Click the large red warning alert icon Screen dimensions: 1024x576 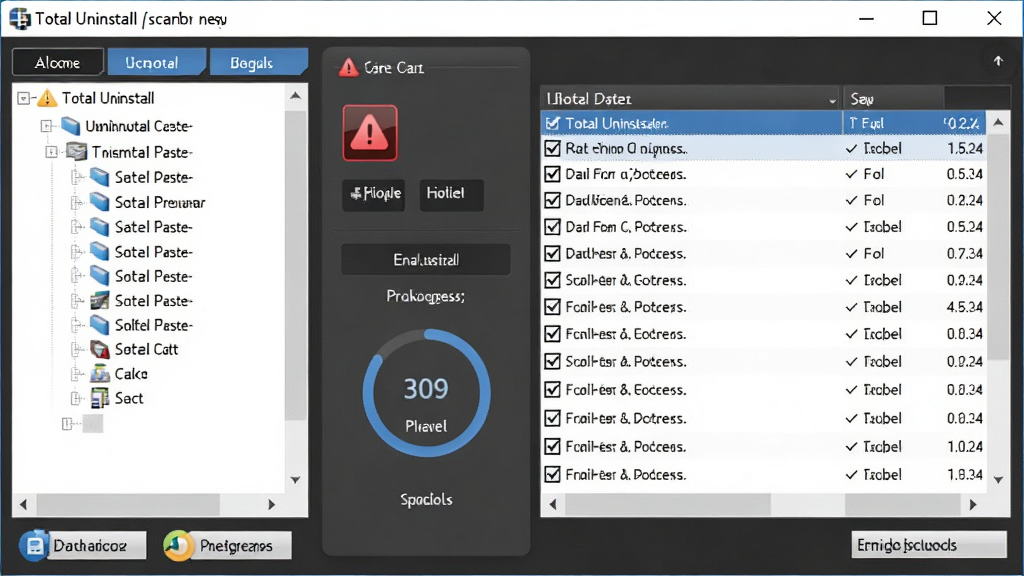pyautogui.click(x=370, y=133)
